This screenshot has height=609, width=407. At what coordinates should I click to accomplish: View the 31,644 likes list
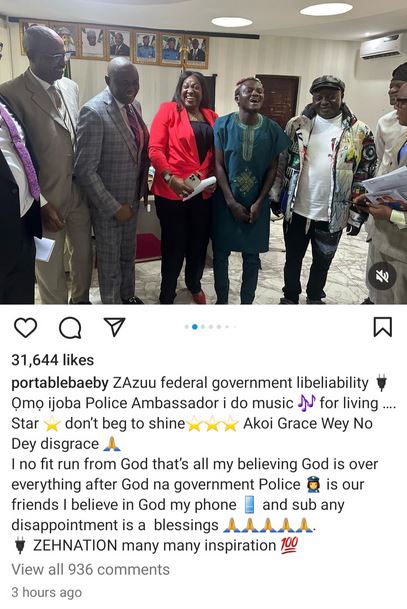click(52, 360)
